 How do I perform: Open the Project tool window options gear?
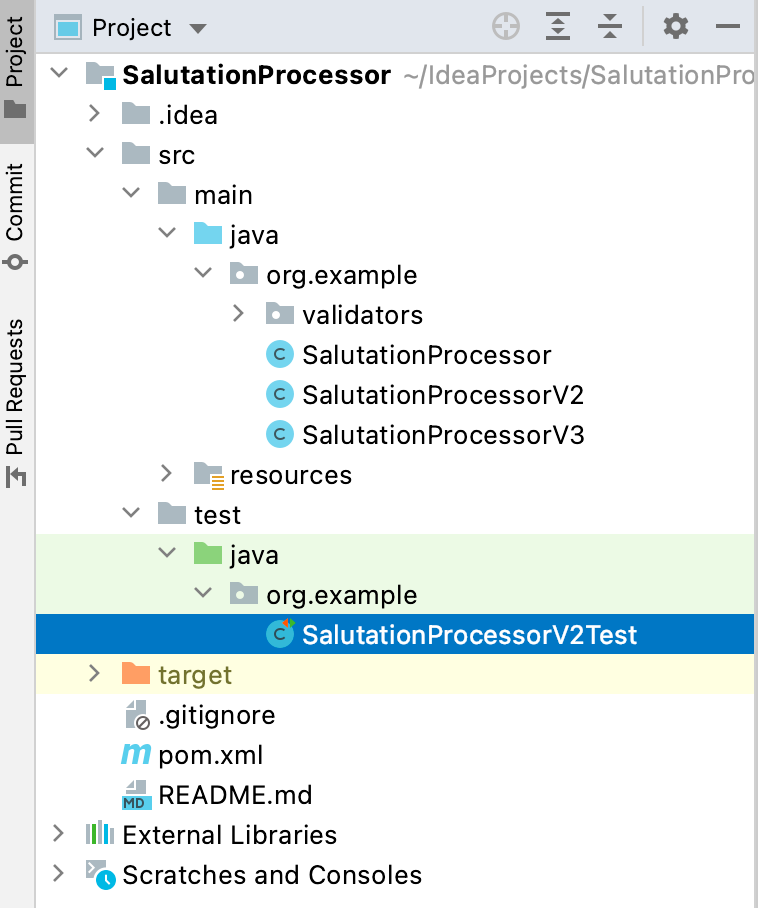click(675, 27)
